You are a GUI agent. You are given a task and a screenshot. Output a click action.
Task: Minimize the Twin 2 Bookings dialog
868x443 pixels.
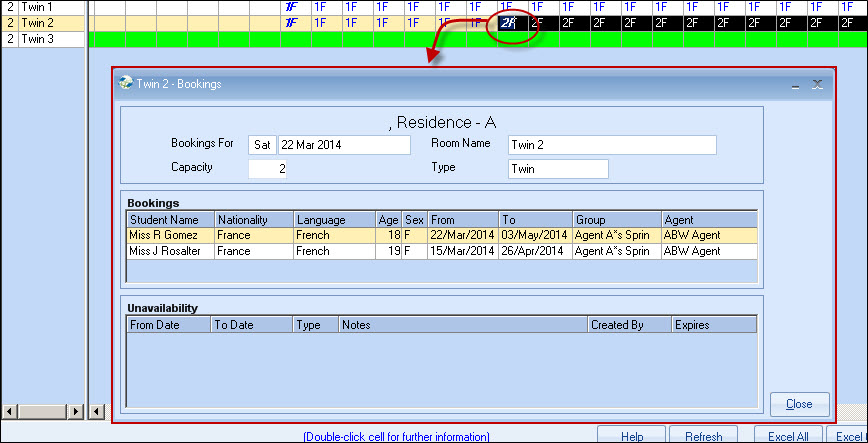(795, 85)
